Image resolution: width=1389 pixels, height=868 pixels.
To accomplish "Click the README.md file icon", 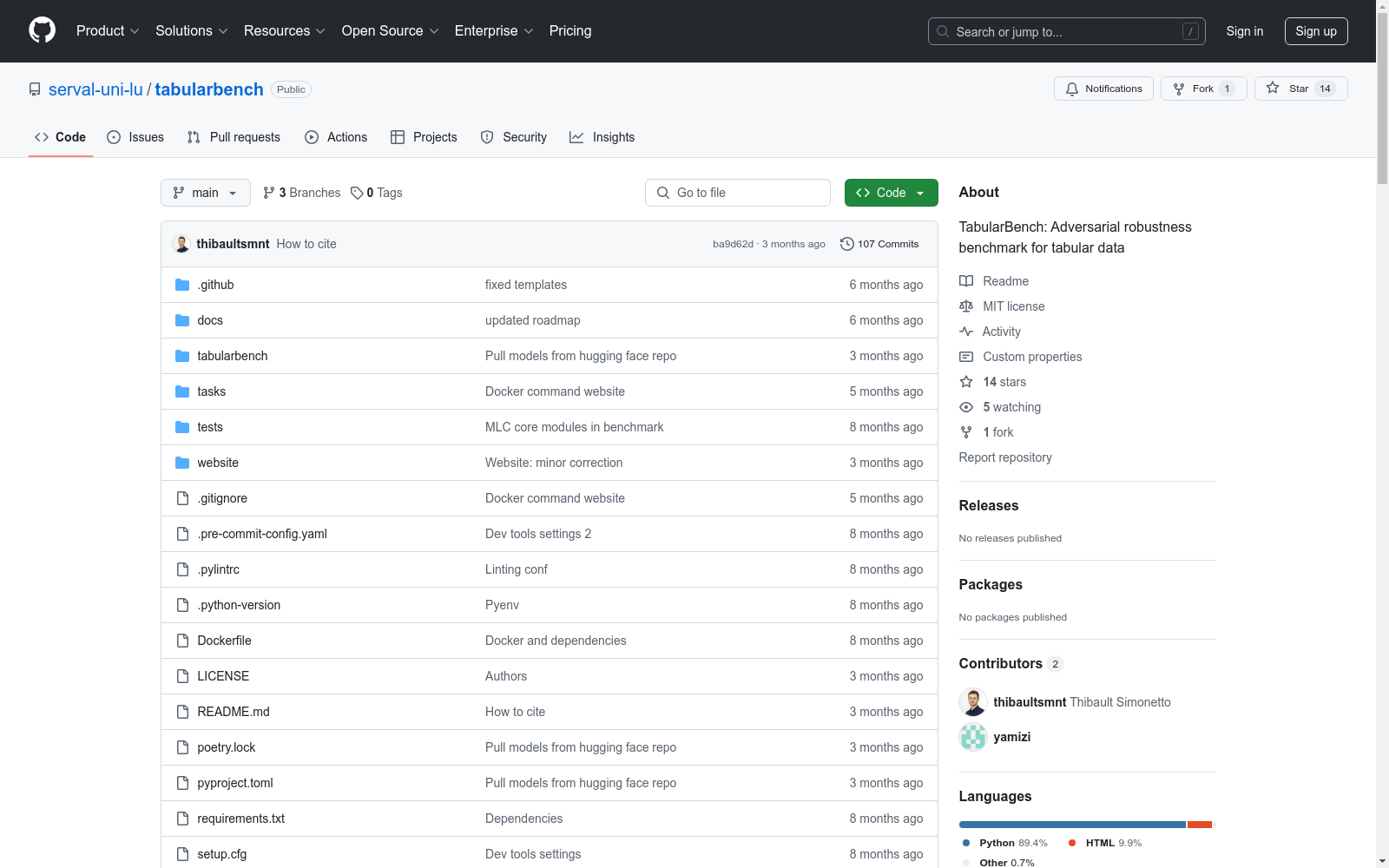I will pos(182,712).
